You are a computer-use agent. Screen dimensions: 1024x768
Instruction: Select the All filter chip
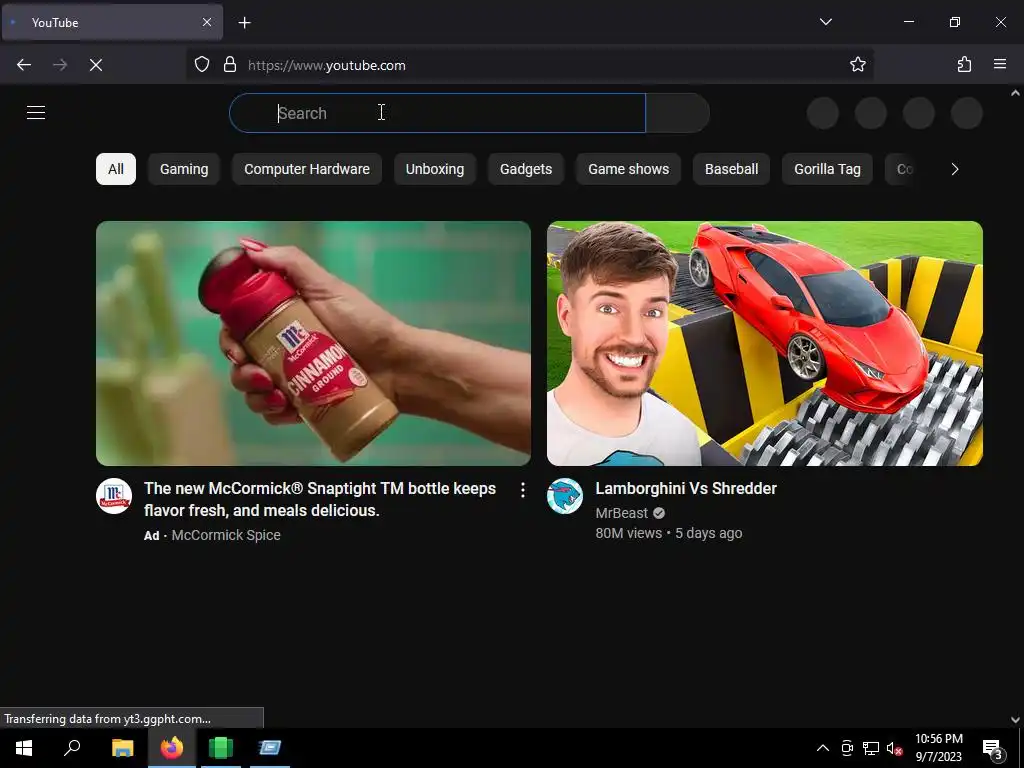[x=116, y=169]
